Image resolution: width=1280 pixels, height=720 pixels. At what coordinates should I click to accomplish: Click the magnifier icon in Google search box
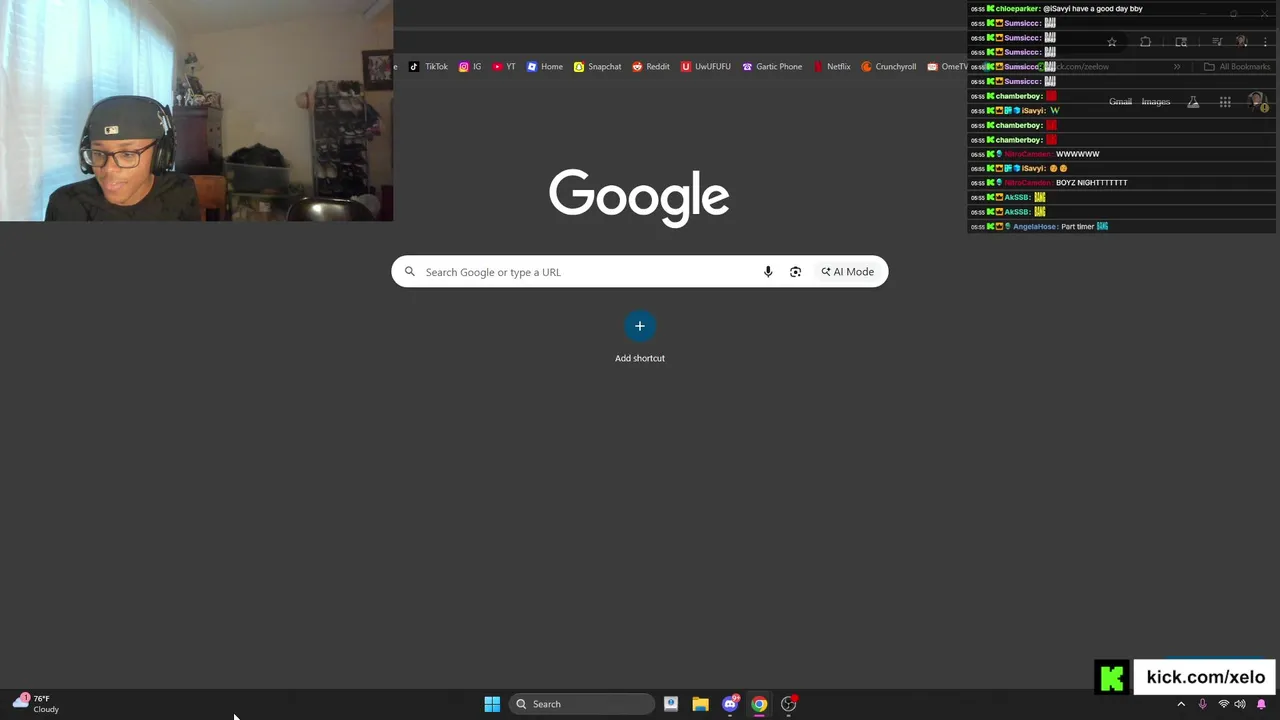[410, 272]
